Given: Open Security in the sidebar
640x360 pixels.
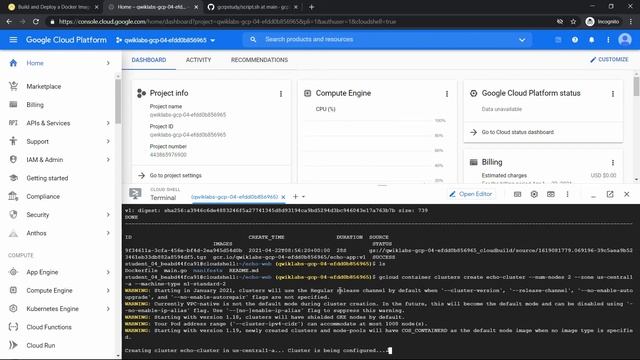Looking at the screenshot, I should [38, 215].
